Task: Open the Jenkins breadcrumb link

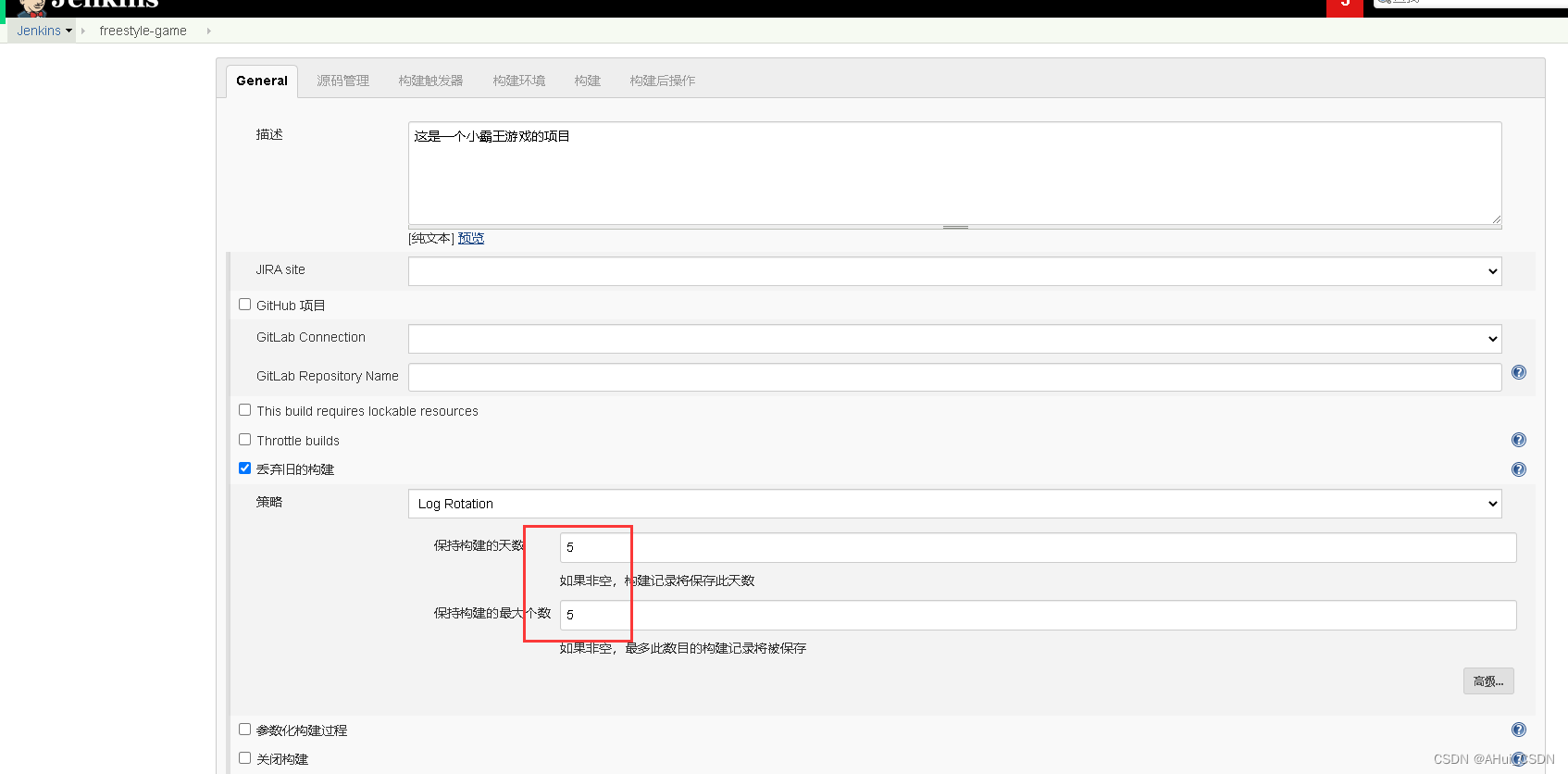Action: (x=39, y=31)
